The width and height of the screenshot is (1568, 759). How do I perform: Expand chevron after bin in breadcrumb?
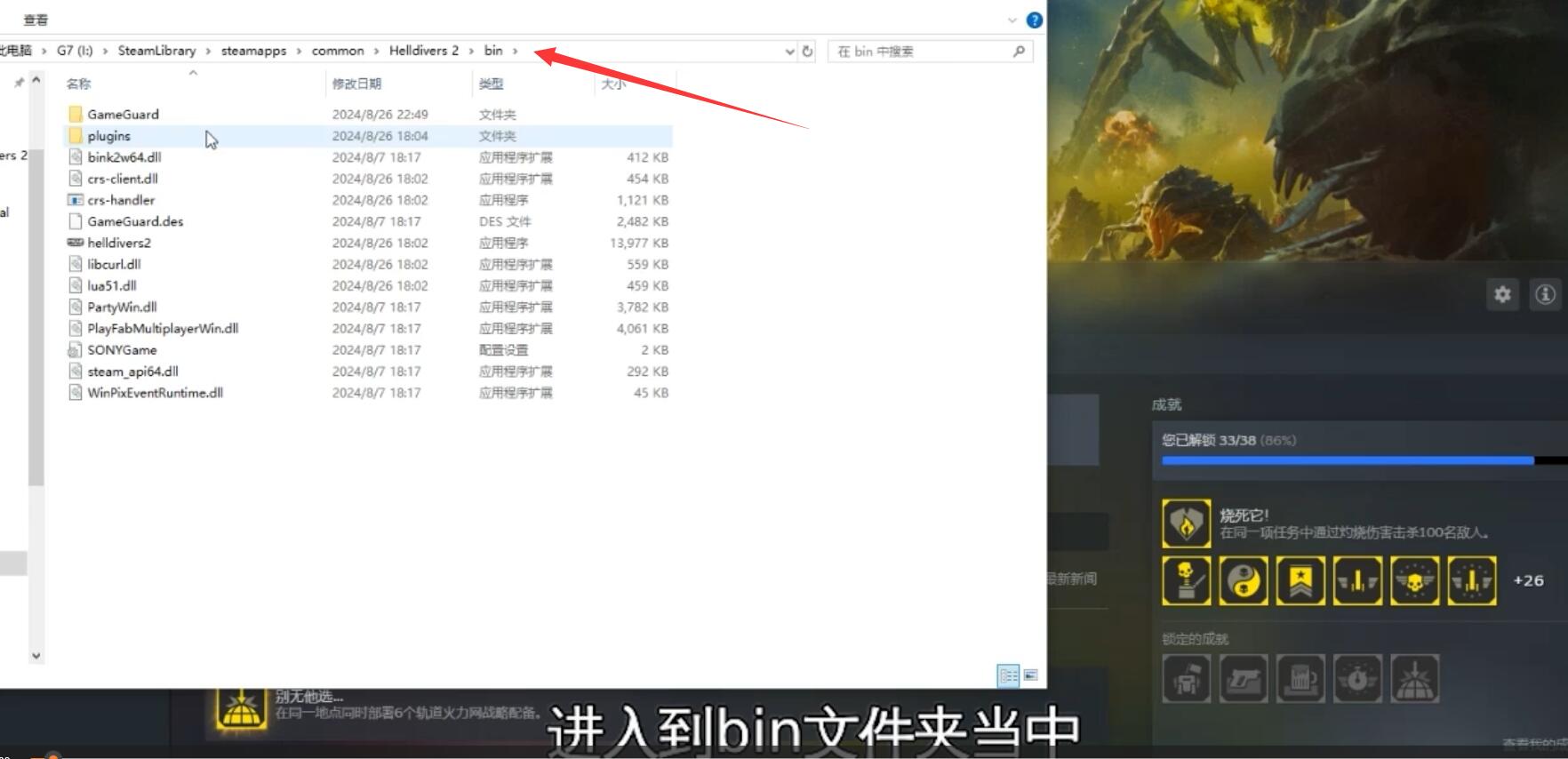click(x=515, y=51)
